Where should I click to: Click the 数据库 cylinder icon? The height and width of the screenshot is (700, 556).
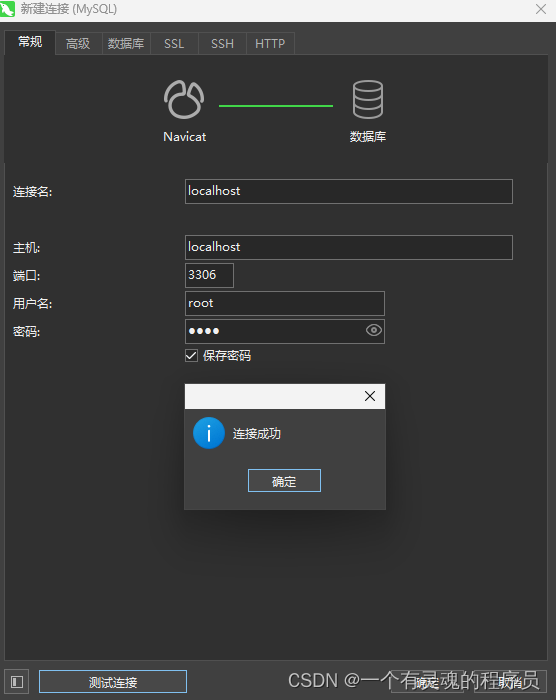[x=368, y=100]
